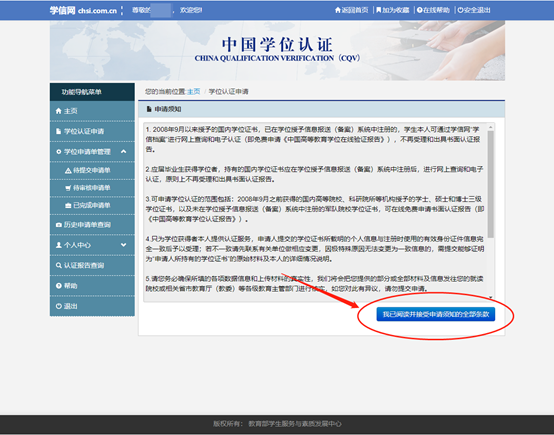Click the file icon next to 申请须知 heading
This screenshot has width=554, height=435.
point(149,109)
